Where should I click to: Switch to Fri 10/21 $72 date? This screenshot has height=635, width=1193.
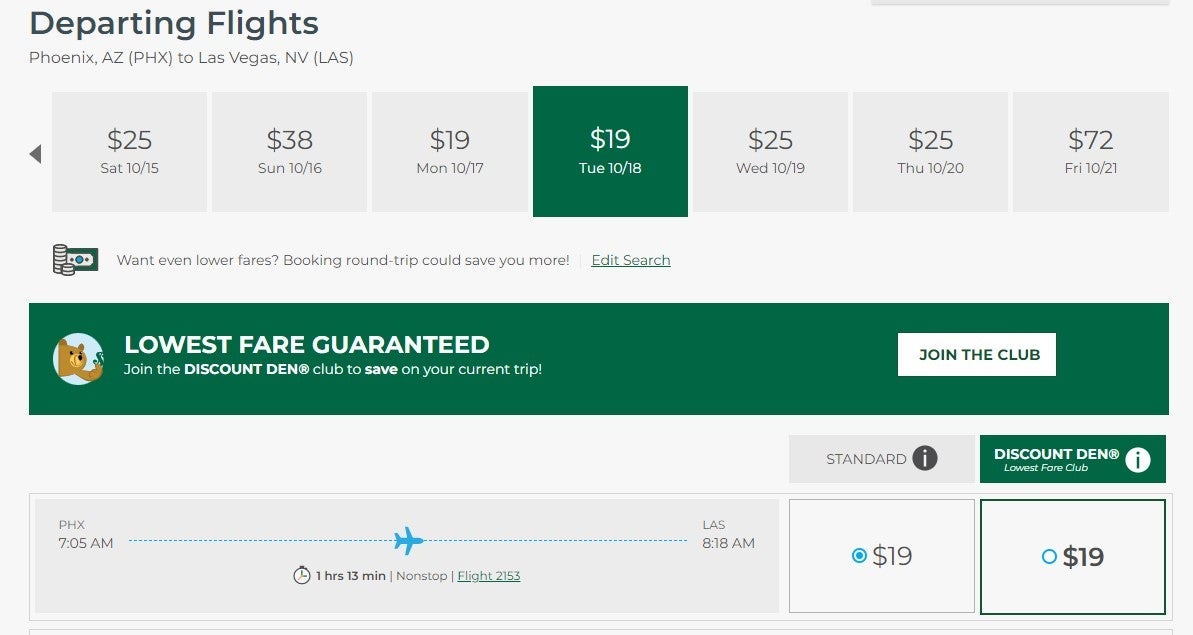click(x=1090, y=152)
